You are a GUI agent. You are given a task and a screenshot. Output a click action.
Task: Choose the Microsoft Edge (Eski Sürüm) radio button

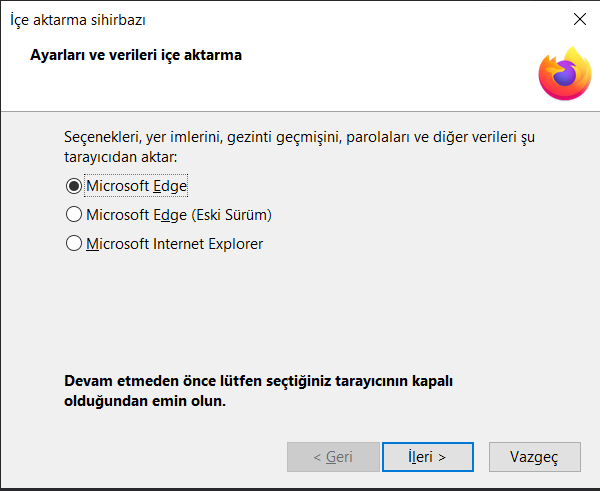pyautogui.click(x=73, y=214)
